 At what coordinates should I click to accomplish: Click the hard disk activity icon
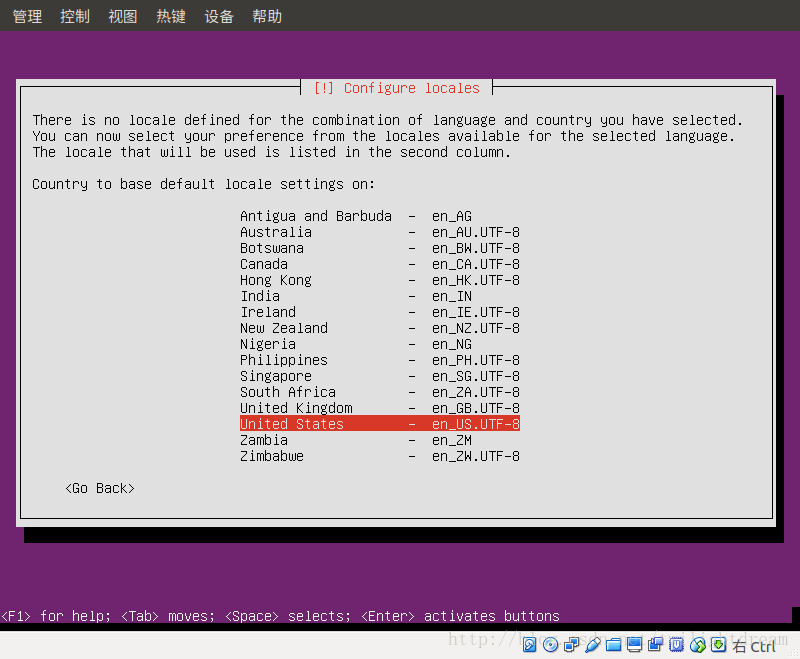529,645
